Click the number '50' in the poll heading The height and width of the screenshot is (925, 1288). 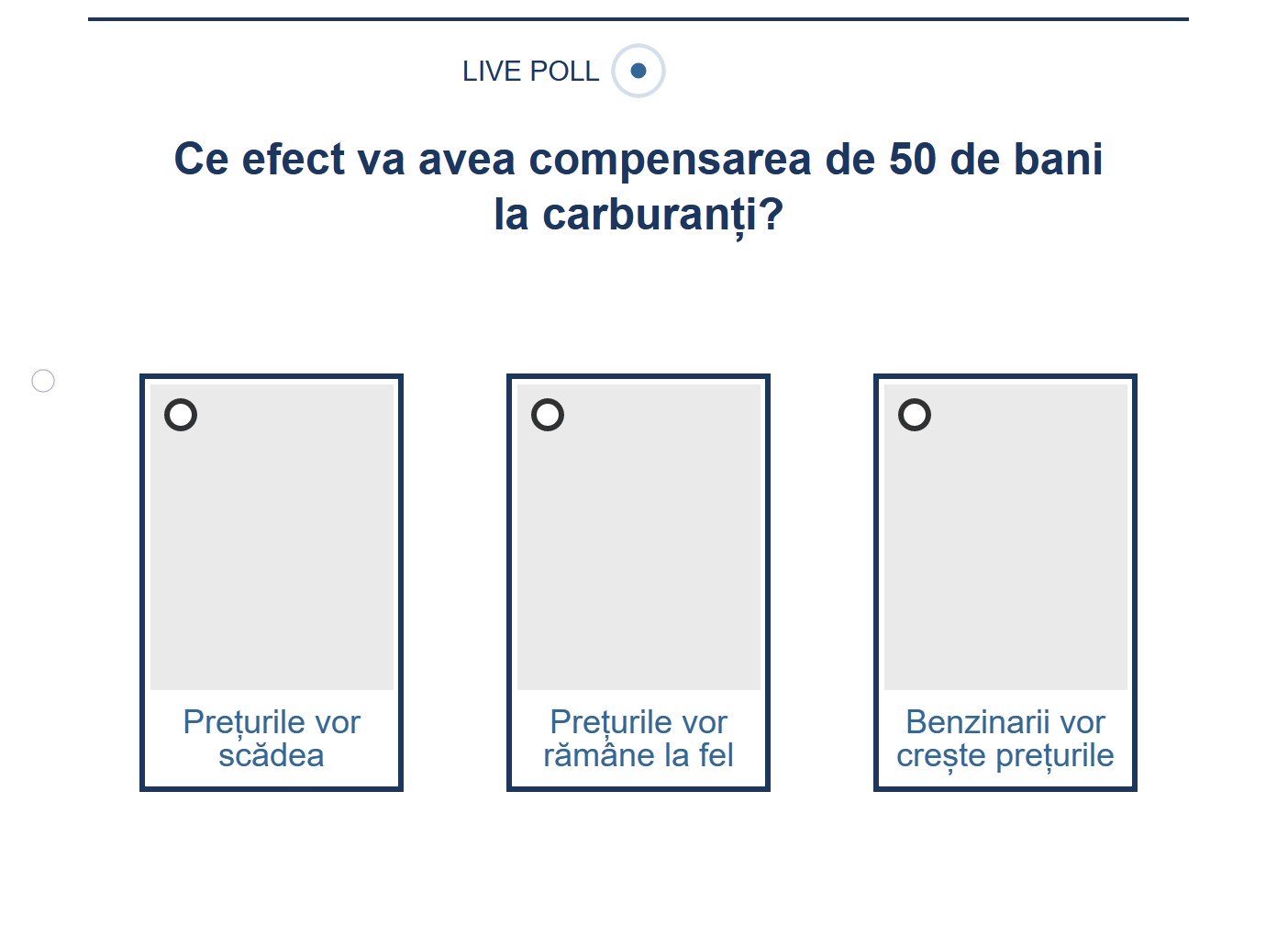tap(913, 159)
